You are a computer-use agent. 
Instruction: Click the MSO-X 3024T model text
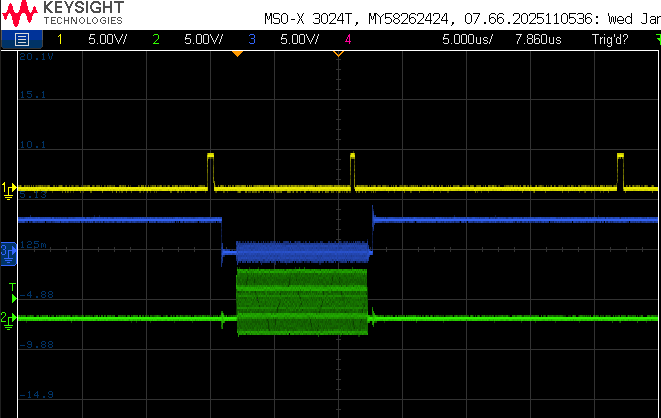311,19
